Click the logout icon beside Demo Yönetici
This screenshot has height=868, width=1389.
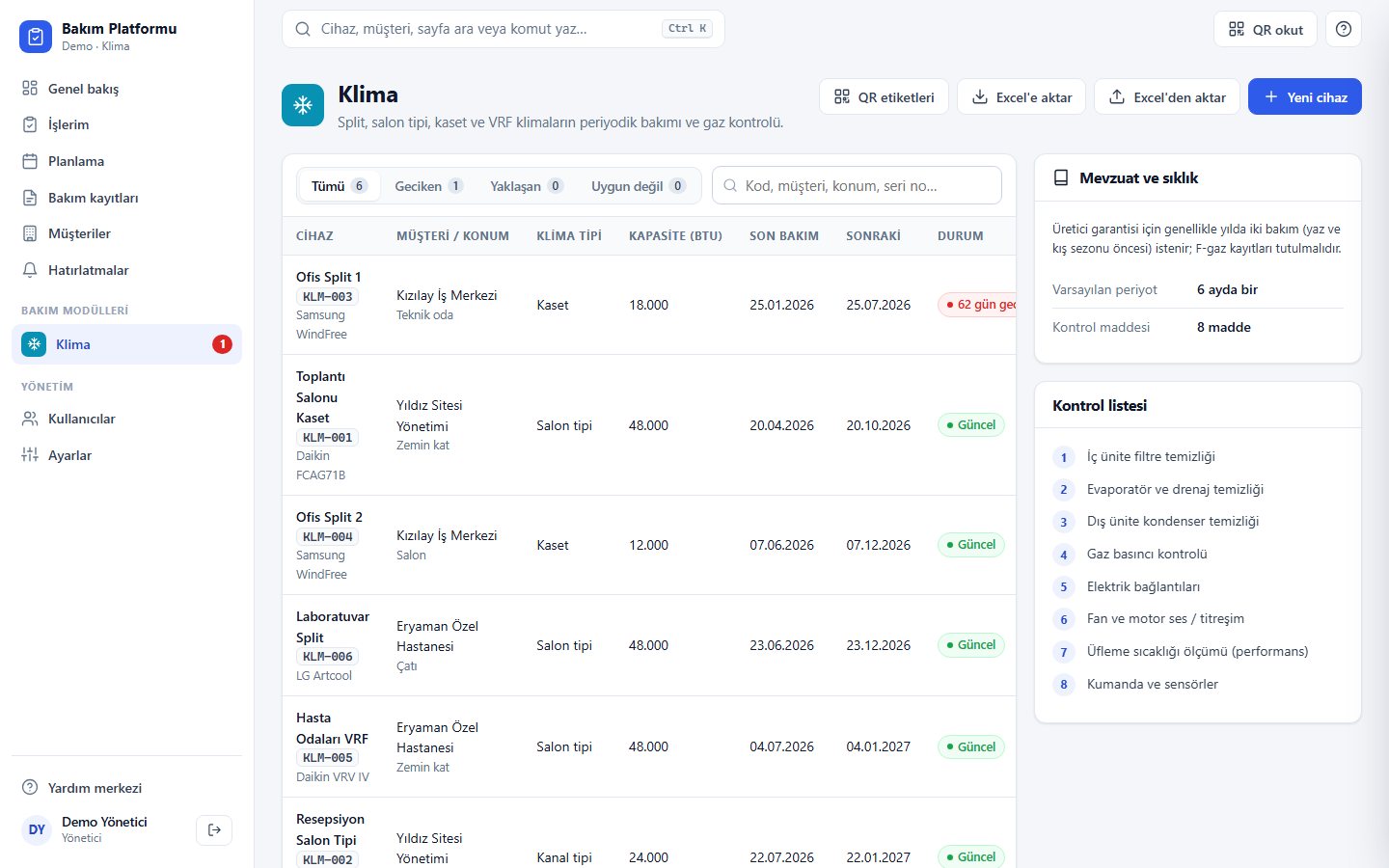point(214,829)
